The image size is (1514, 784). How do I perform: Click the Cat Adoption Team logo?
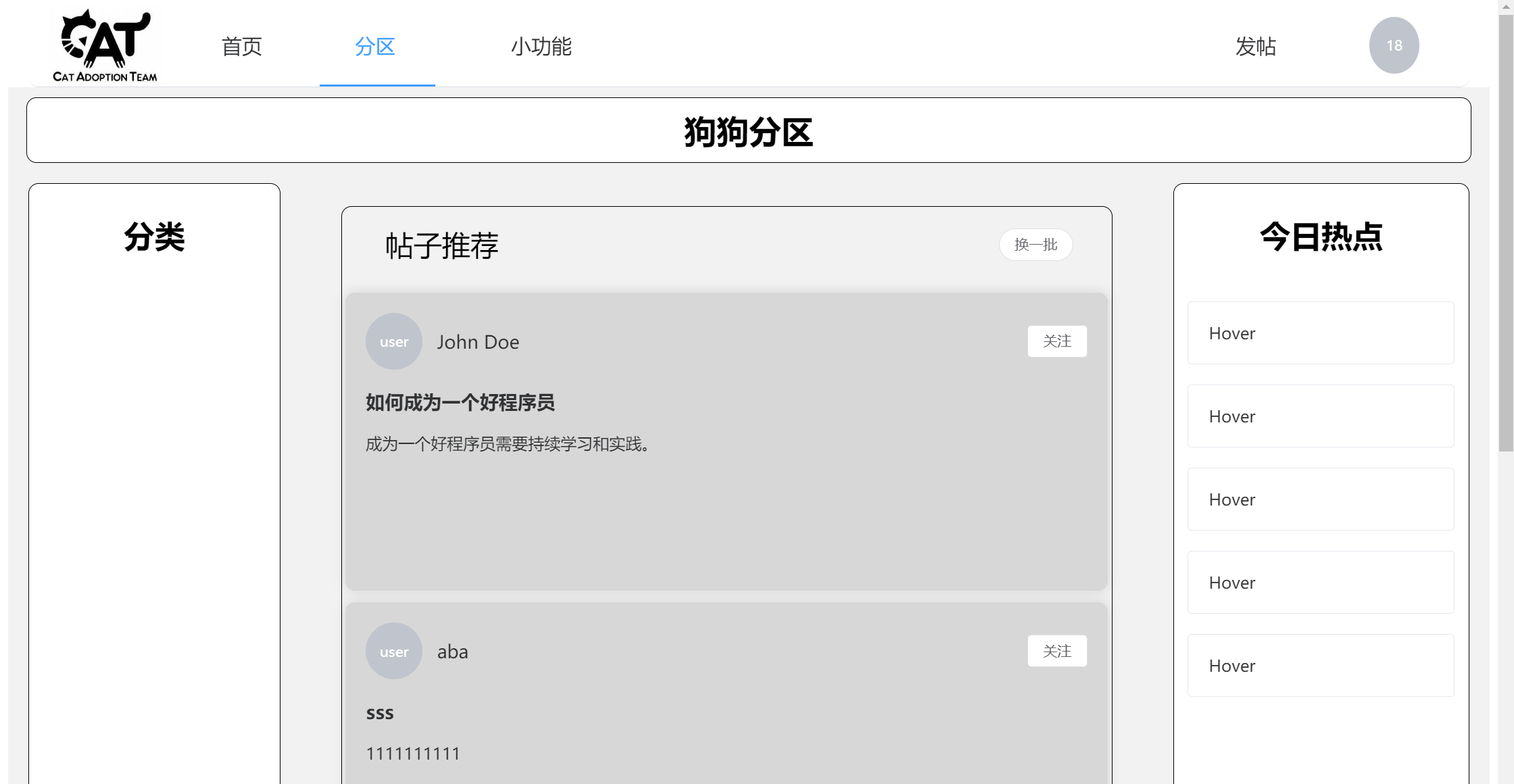[x=105, y=45]
